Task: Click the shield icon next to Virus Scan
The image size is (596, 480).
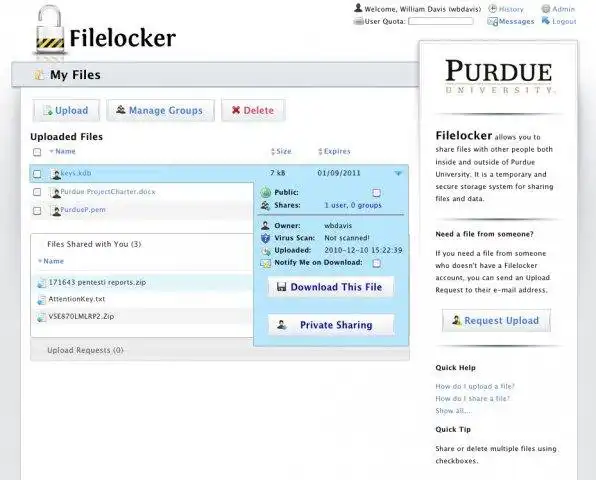Action: (x=265, y=238)
